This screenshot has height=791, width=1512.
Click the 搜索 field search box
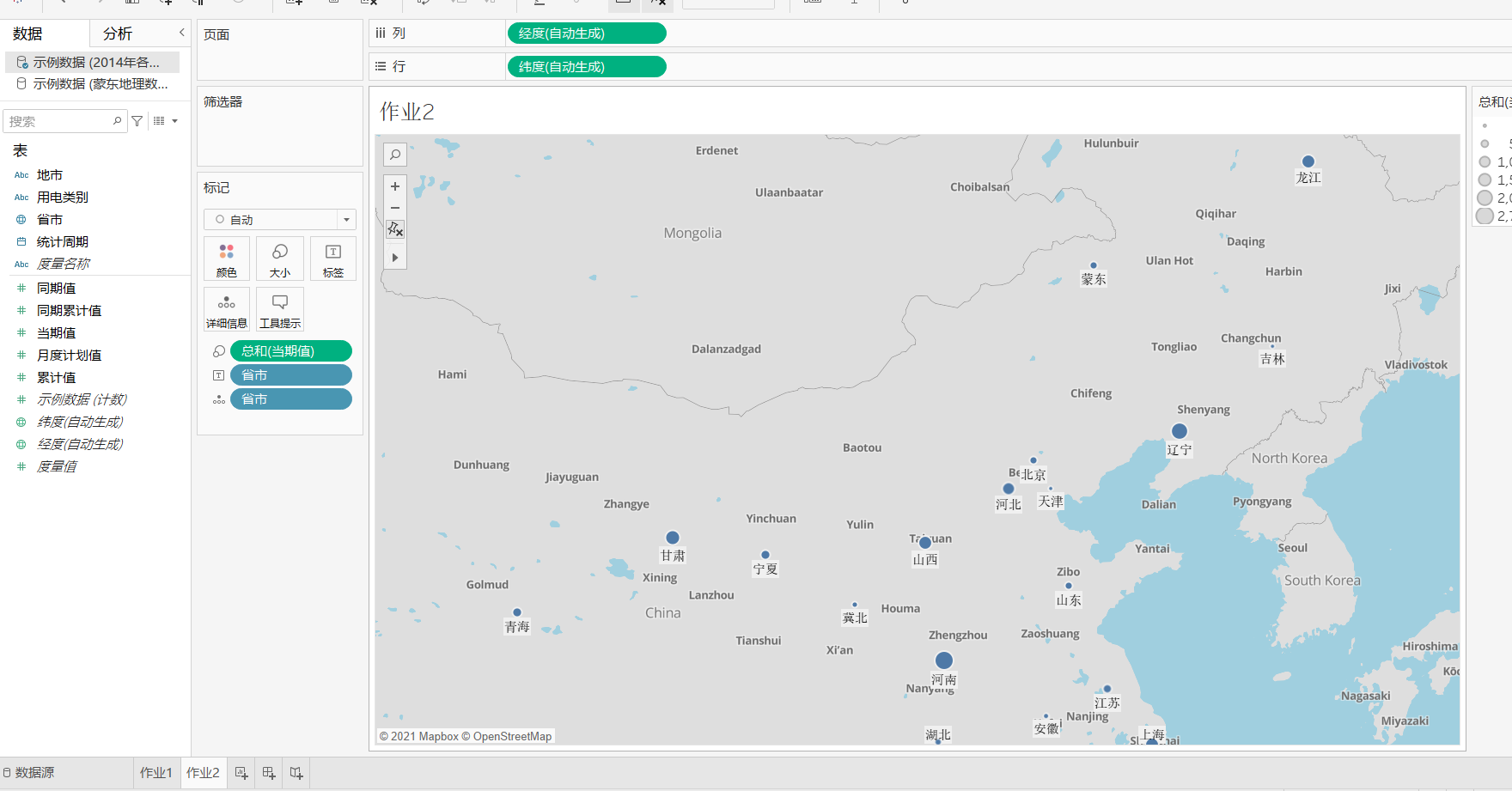[x=65, y=121]
